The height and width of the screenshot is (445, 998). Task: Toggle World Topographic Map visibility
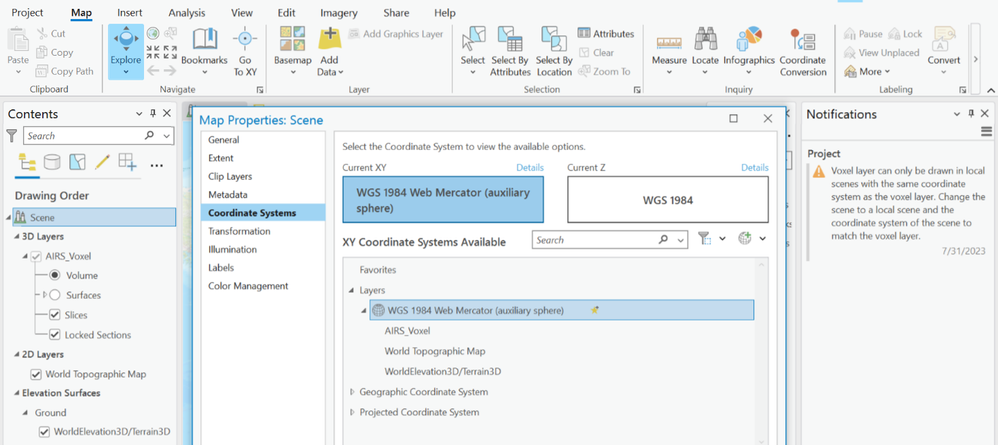pyautogui.click(x=36, y=374)
